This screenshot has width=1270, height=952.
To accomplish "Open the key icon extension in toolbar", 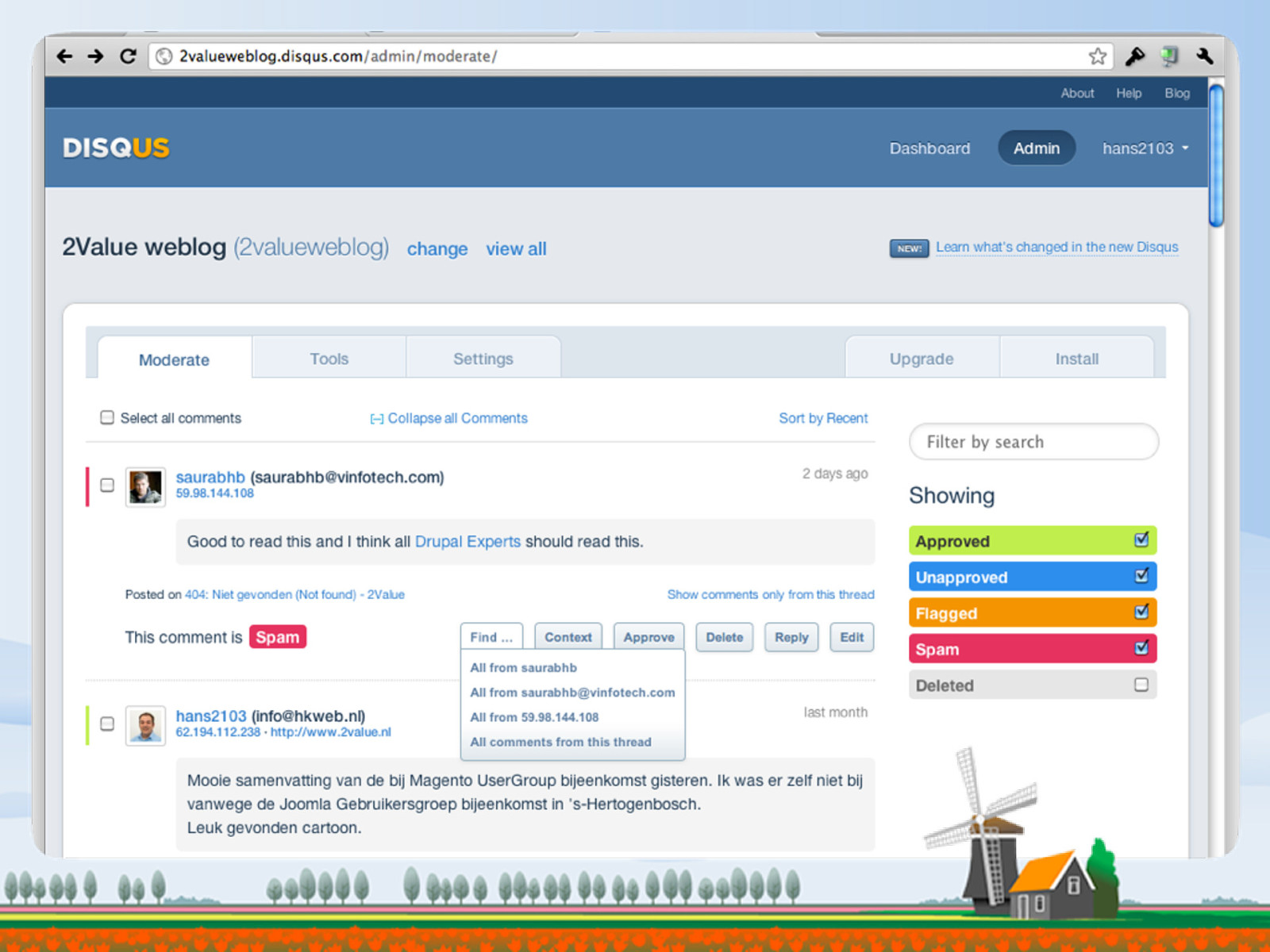I will point(1135,56).
